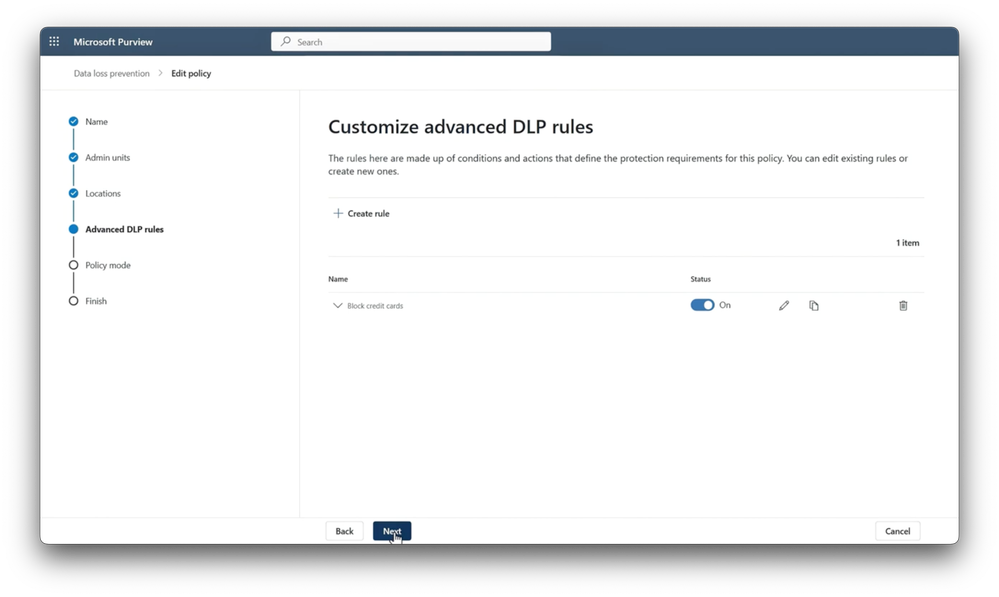Click the breadcrumb chevron separator
The height and width of the screenshot is (597, 999).
click(x=160, y=73)
